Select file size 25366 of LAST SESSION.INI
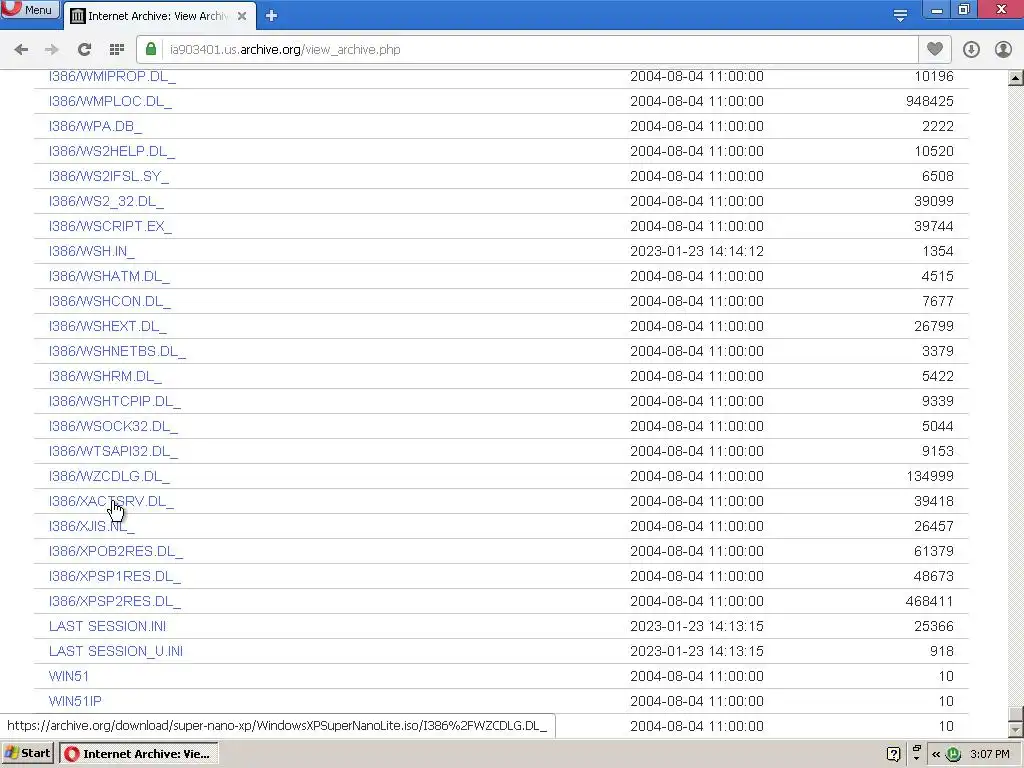This screenshot has width=1024, height=768. tap(934, 626)
